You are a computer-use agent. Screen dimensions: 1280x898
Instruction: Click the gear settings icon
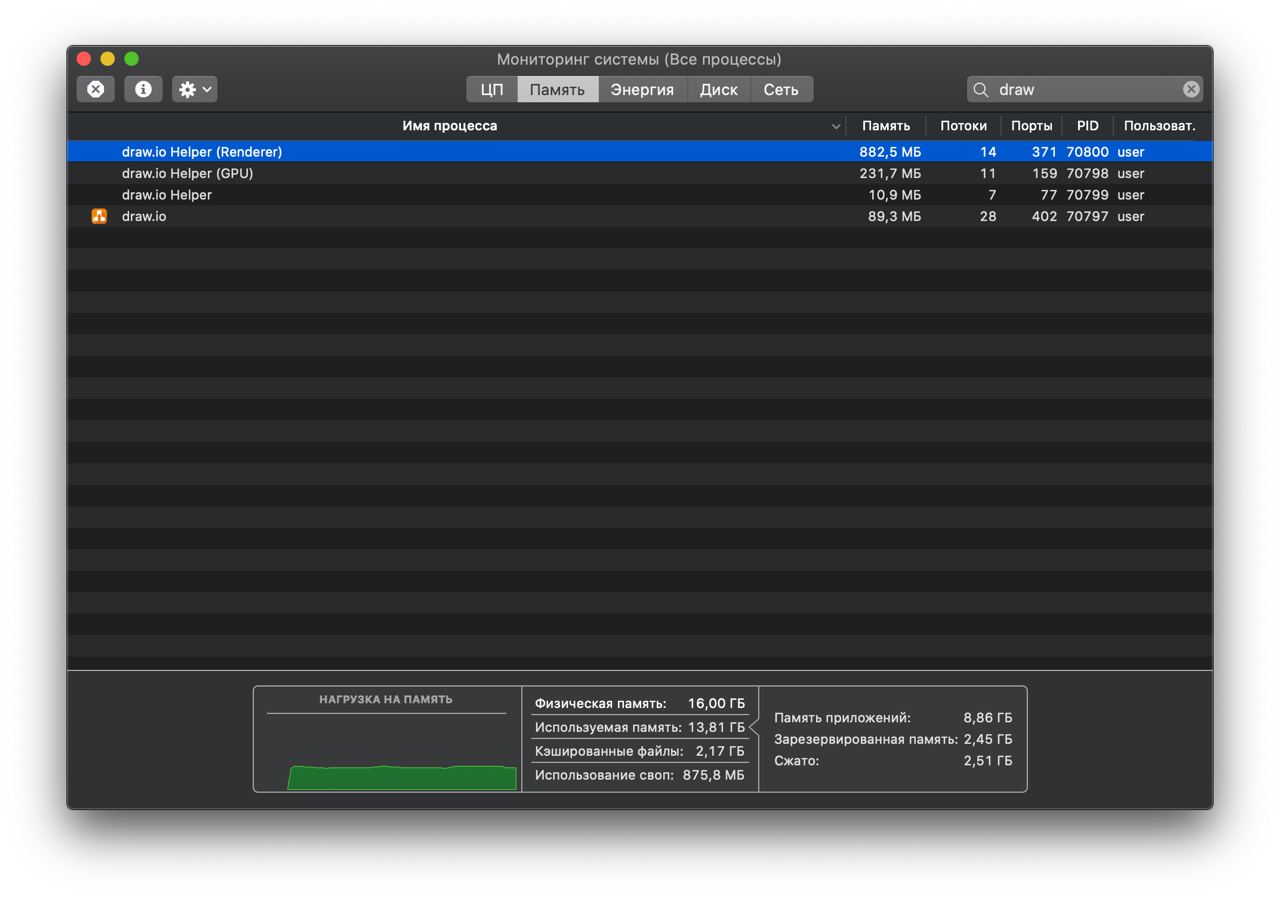pyautogui.click(x=188, y=89)
